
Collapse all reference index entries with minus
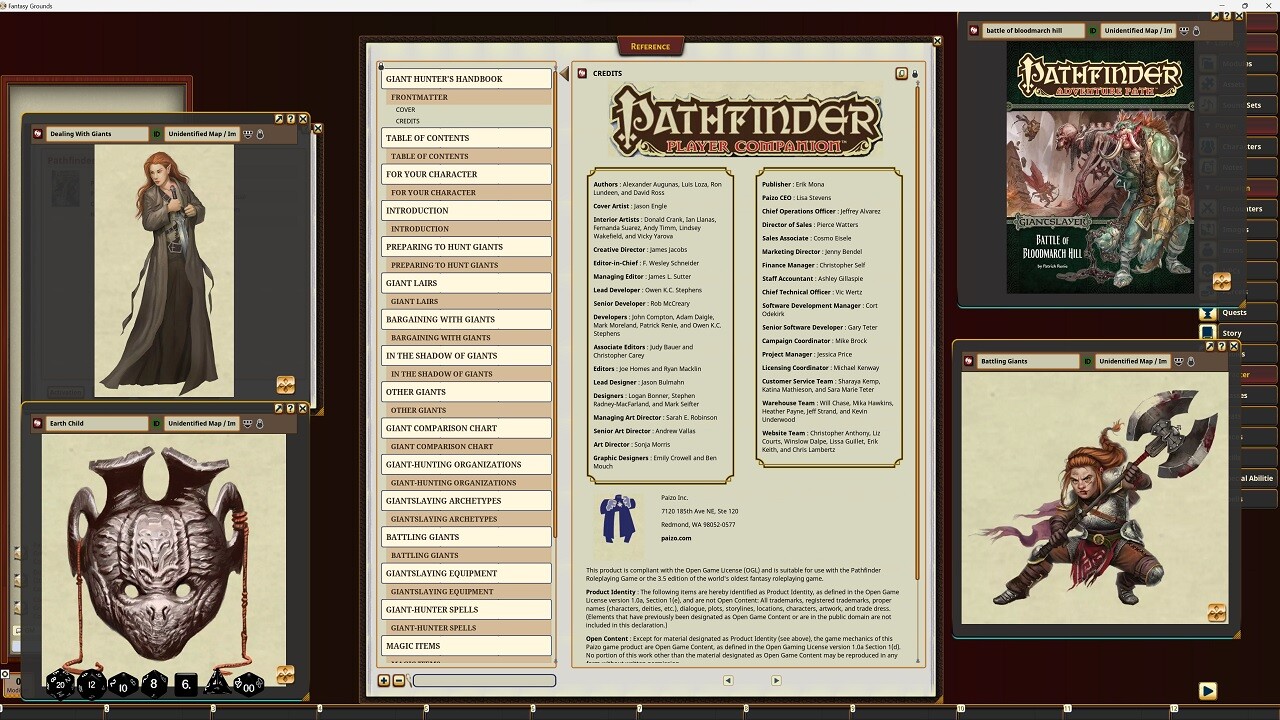tap(398, 681)
